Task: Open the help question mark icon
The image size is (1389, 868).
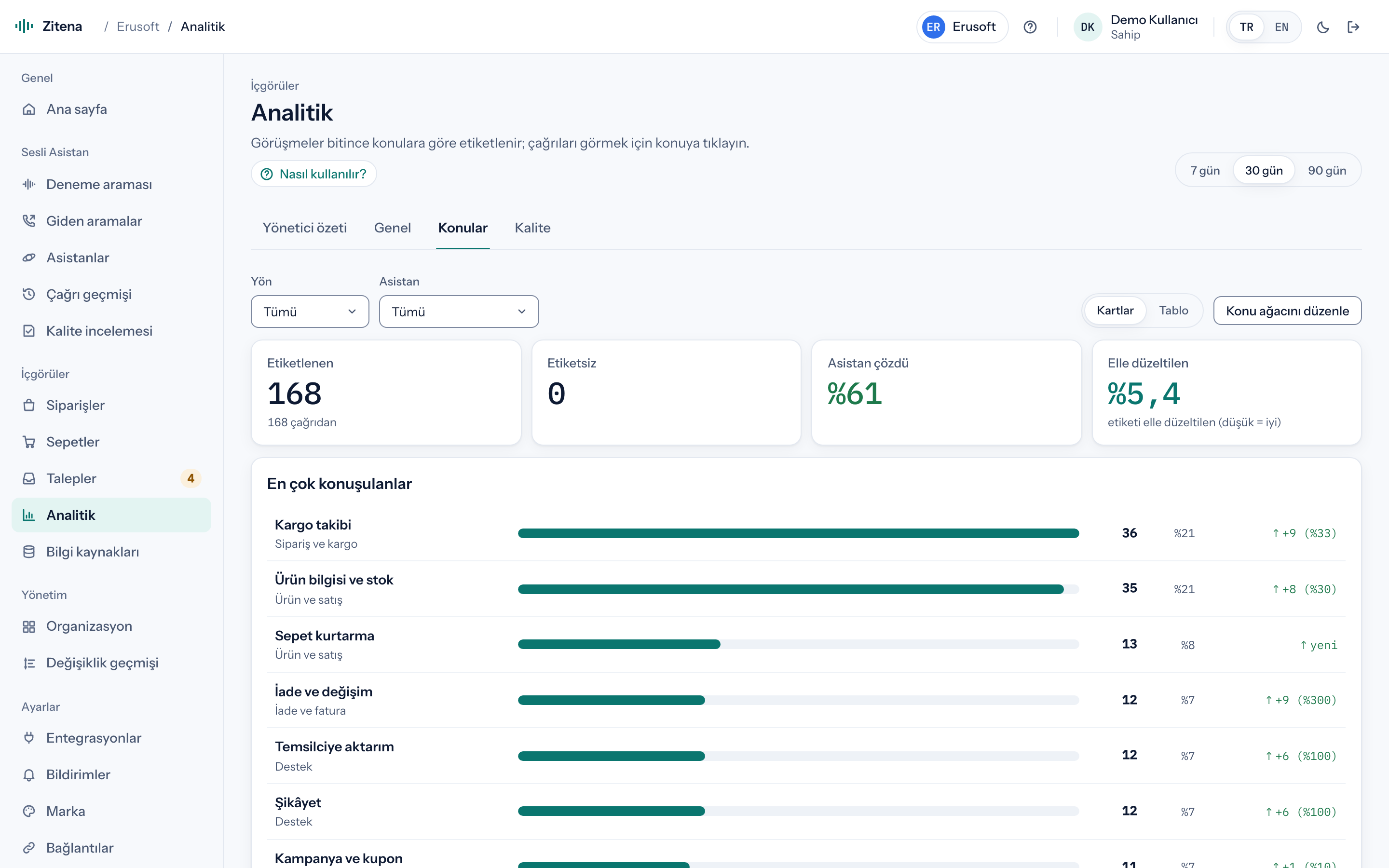Action: pyautogui.click(x=1030, y=27)
